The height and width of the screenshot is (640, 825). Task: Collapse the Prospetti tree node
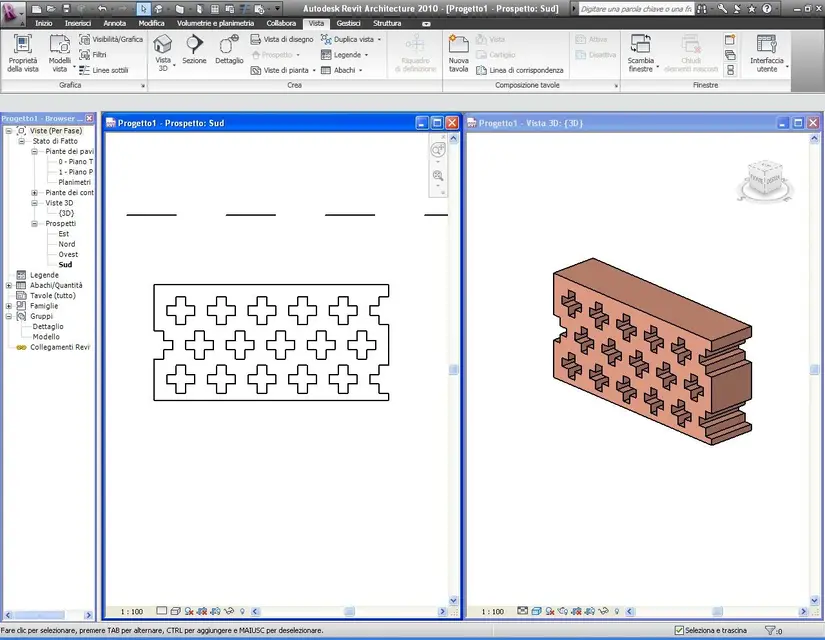[x=34, y=224]
